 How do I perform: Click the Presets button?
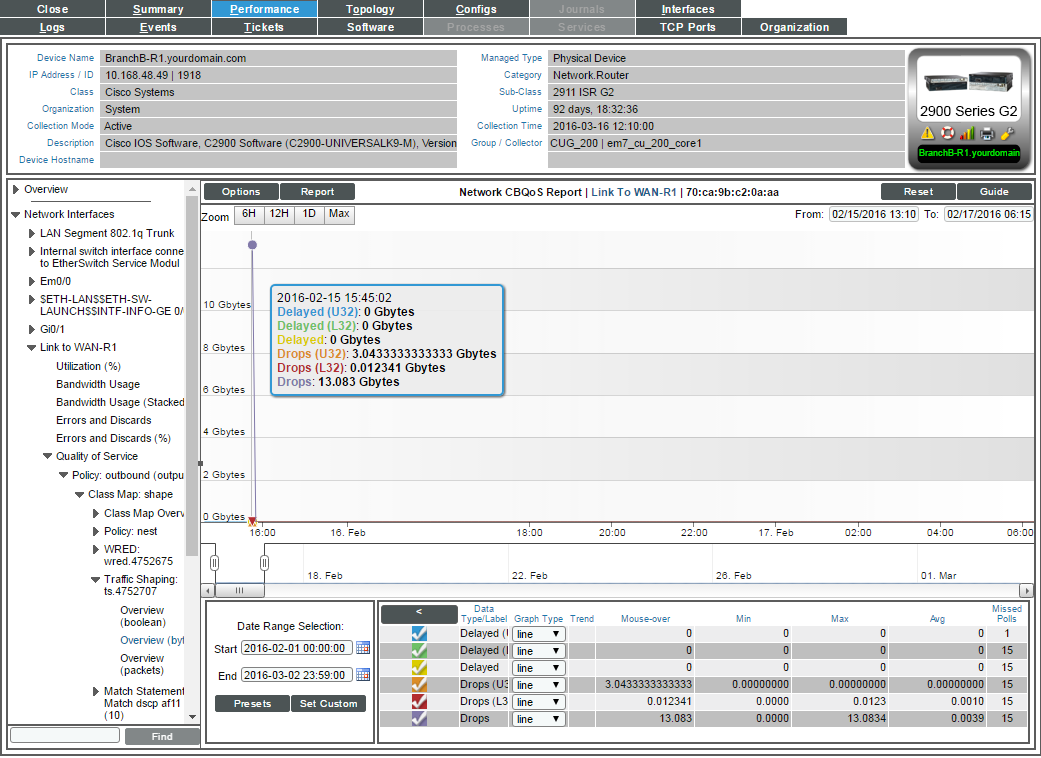pyautogui.click(x=252, y=704)
